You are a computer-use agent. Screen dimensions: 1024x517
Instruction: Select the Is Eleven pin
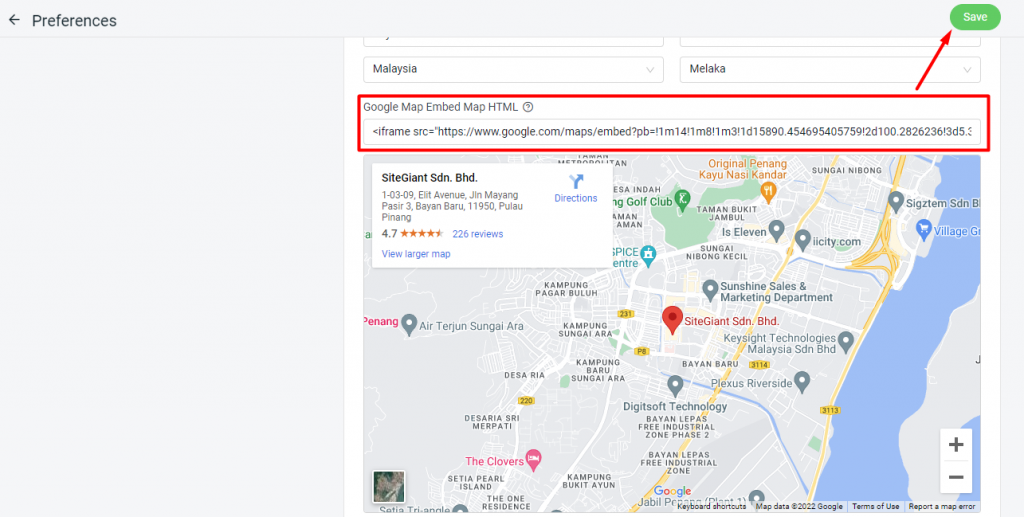pyautogui.click(x=776, y=230)
